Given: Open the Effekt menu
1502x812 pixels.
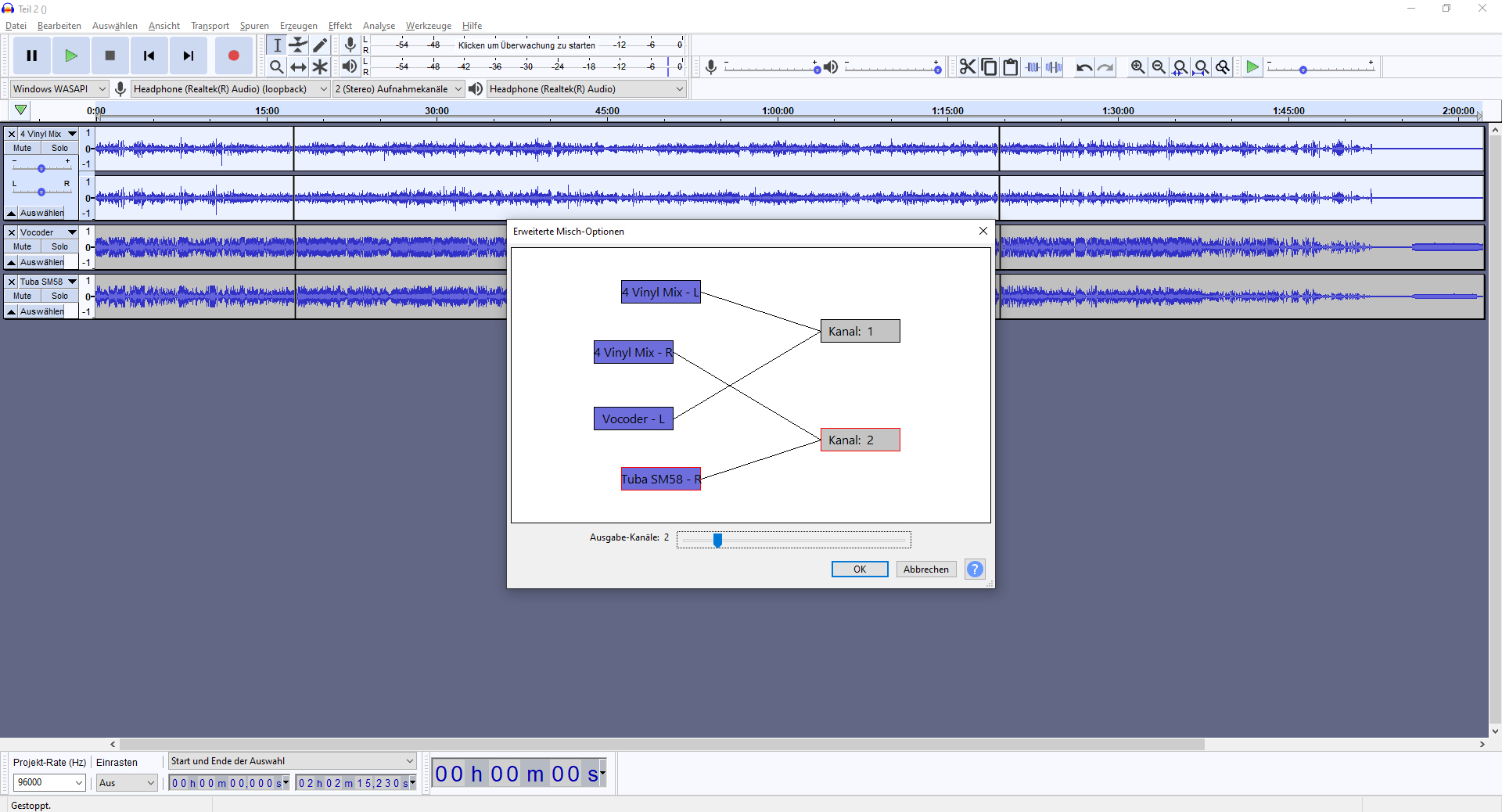Looking at the screenshot, I should point(340,26).
